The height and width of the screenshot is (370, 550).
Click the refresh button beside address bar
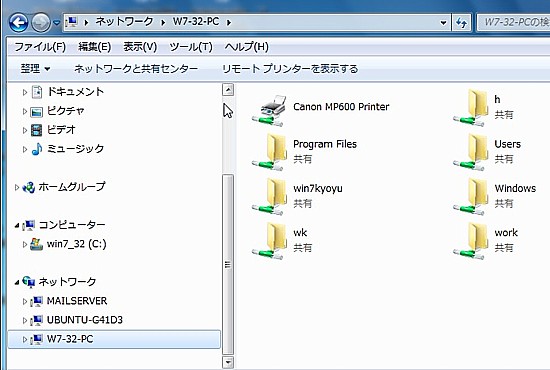[461, 23]
